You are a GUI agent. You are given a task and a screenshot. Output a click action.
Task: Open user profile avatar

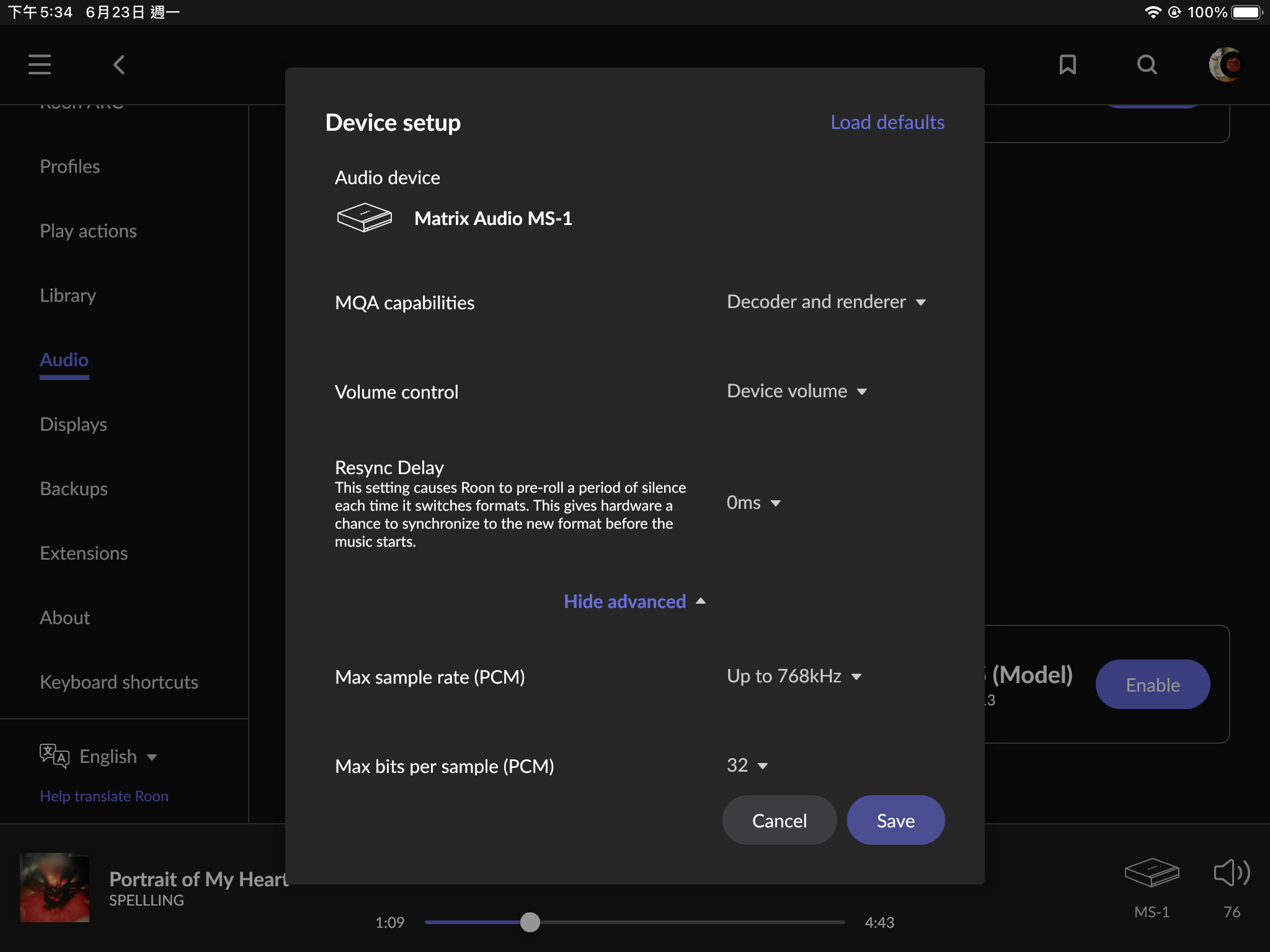(1225, 64)
